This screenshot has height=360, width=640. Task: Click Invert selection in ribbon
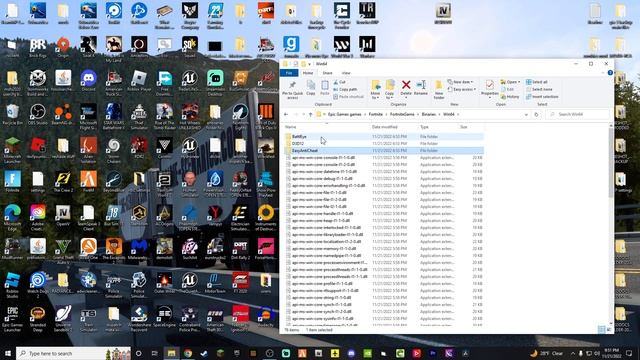(542, 97)
